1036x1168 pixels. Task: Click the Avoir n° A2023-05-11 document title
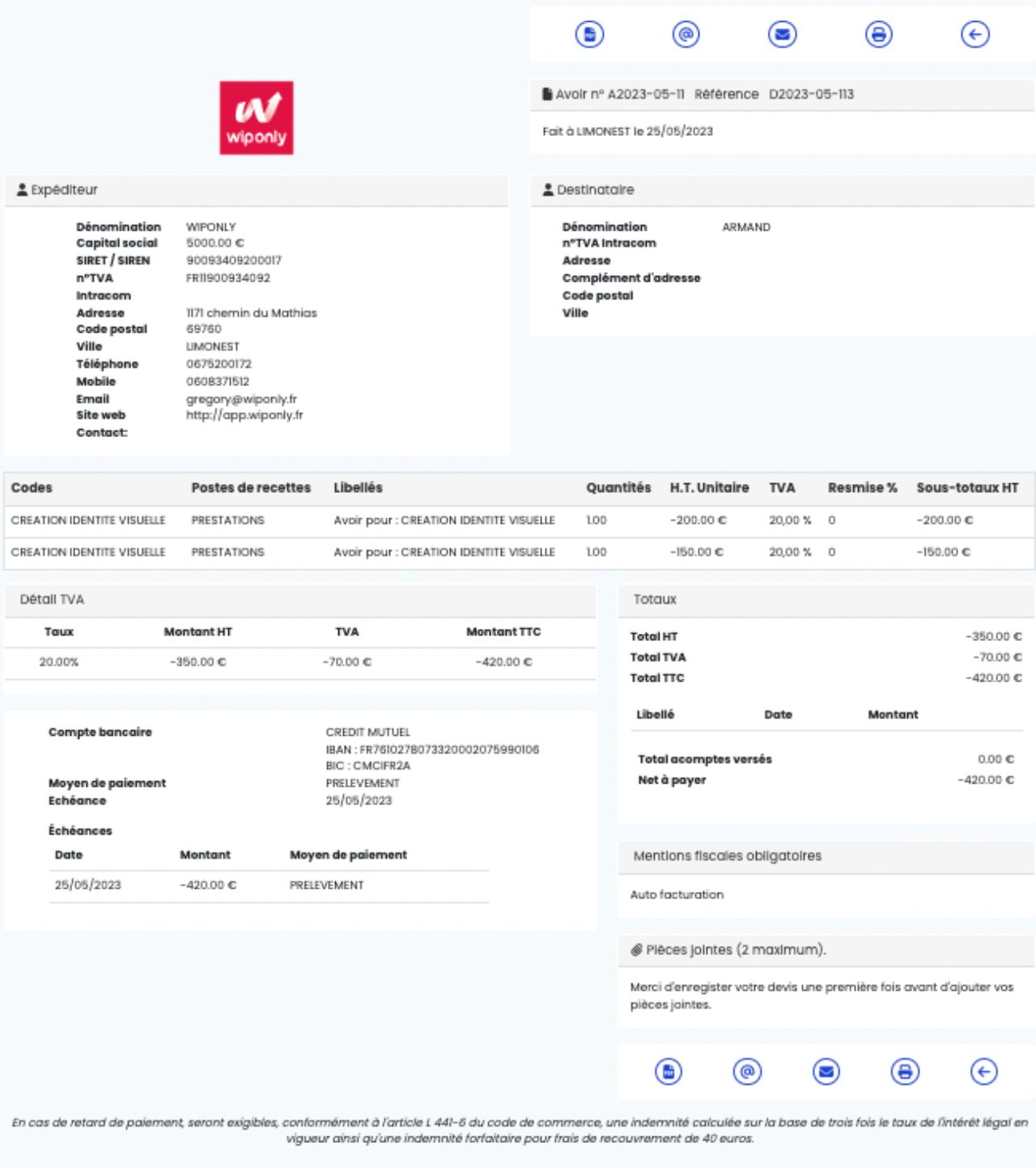click(x=619, y=95)
